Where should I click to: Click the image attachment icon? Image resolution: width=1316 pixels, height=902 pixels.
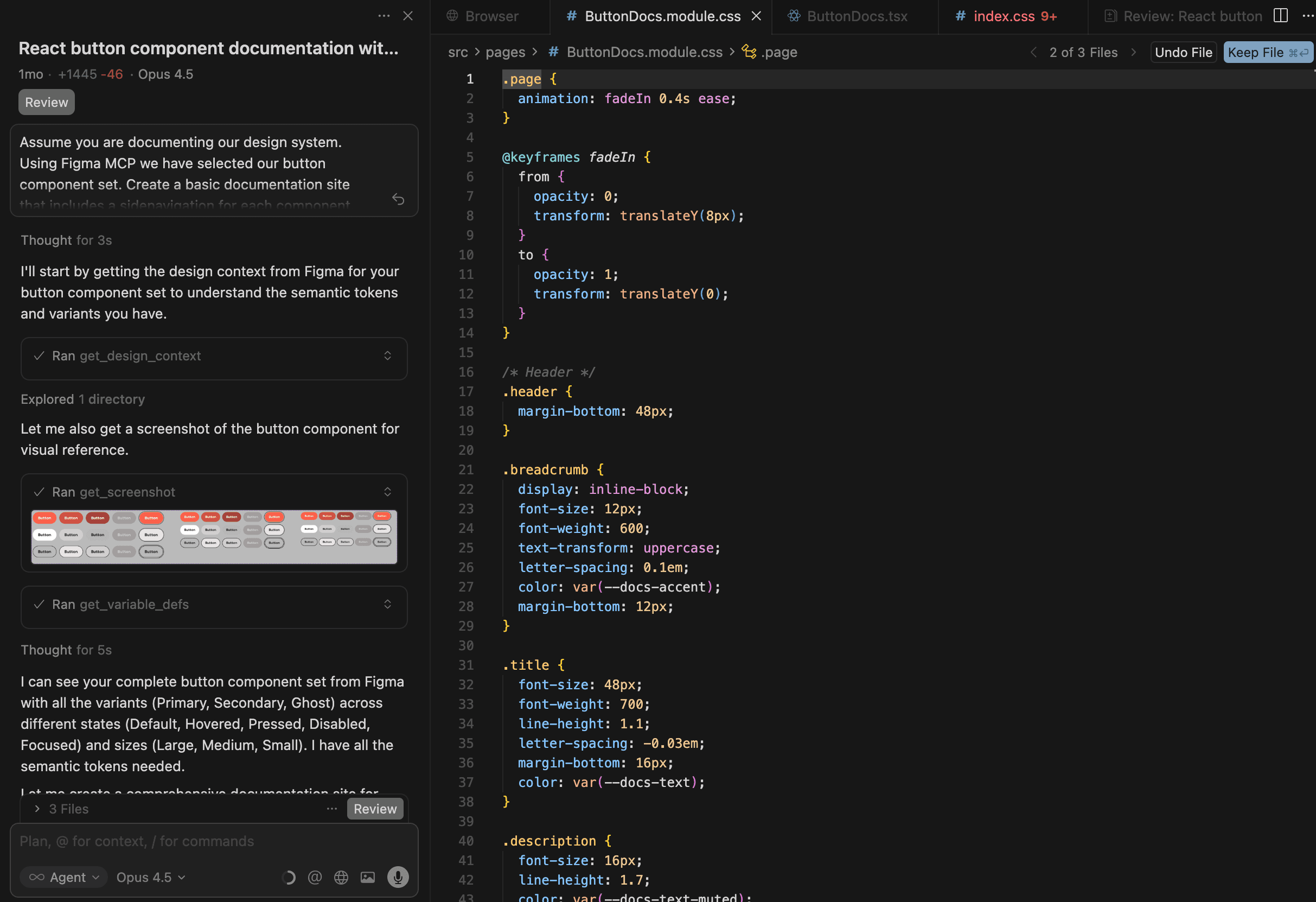tap(367, 877)
